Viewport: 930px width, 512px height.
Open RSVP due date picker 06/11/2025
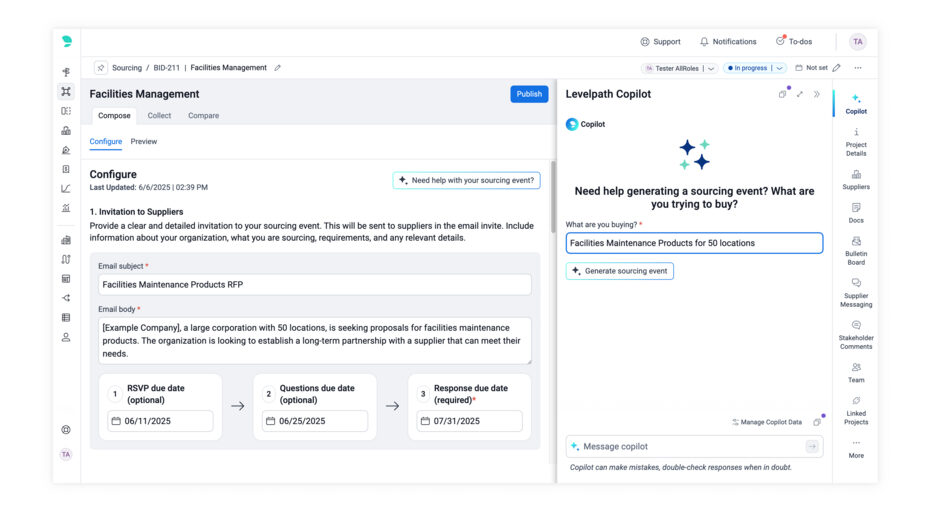point(160,421)
